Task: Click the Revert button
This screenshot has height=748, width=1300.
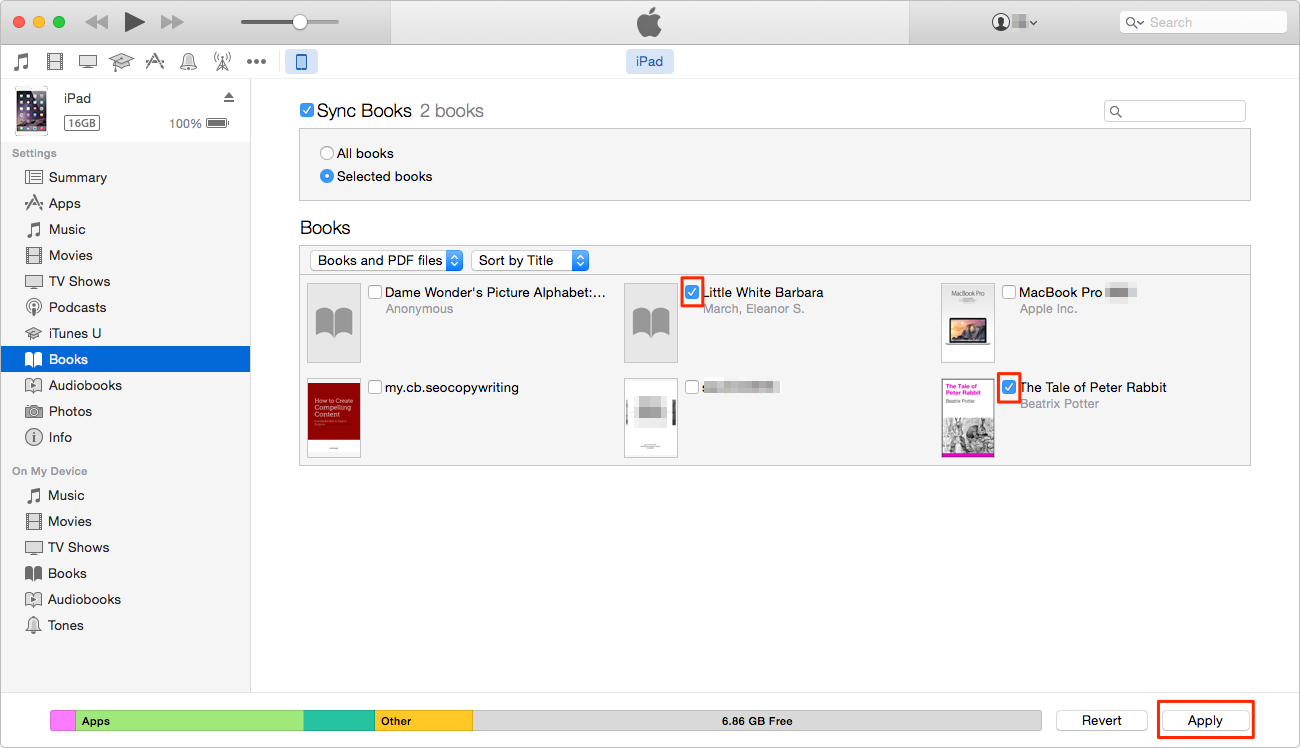Action: click(x=1101, y=720)
